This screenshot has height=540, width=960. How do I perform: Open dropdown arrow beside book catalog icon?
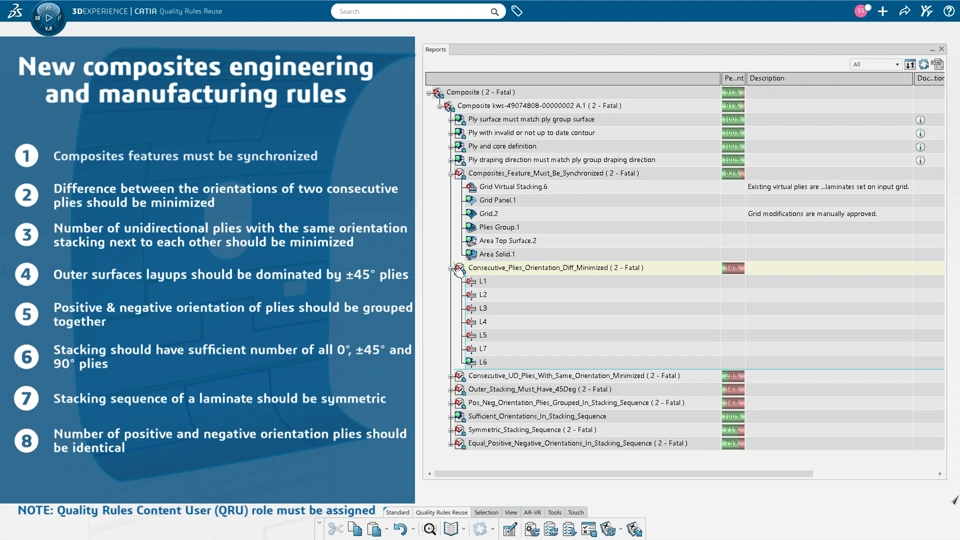(463, 530)
